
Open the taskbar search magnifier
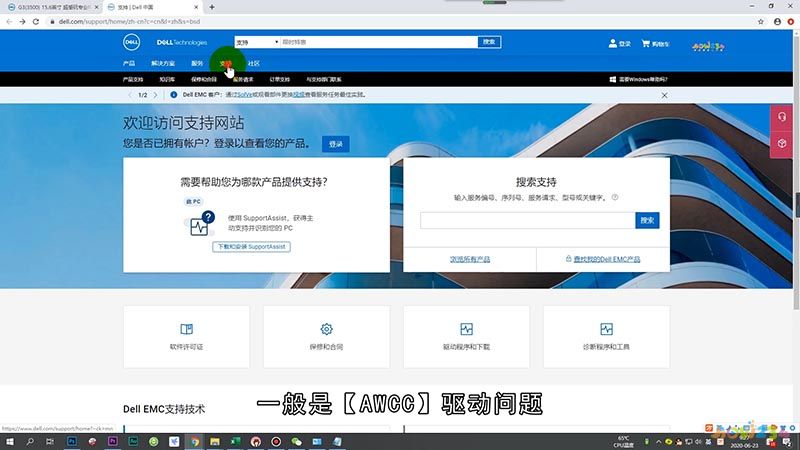pyautogui.click(x=30, y=441)
